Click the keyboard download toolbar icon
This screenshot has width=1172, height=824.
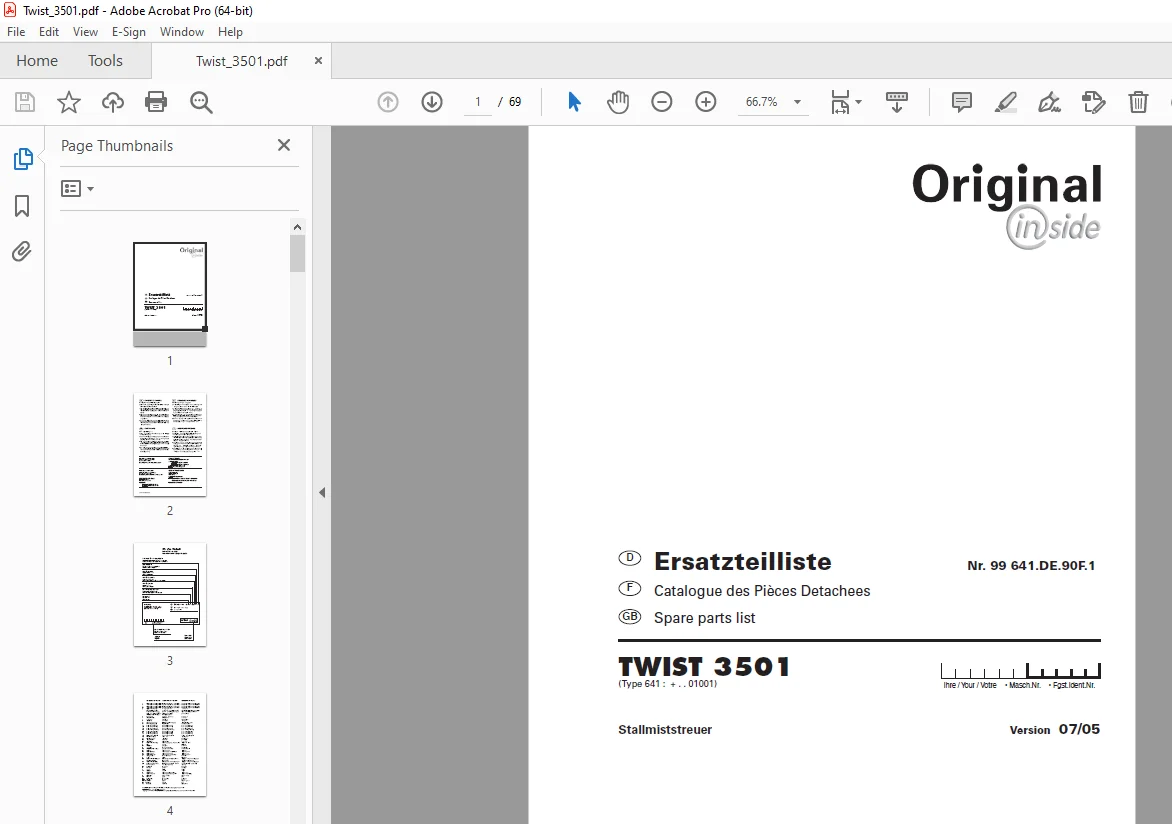click(896, 102)
